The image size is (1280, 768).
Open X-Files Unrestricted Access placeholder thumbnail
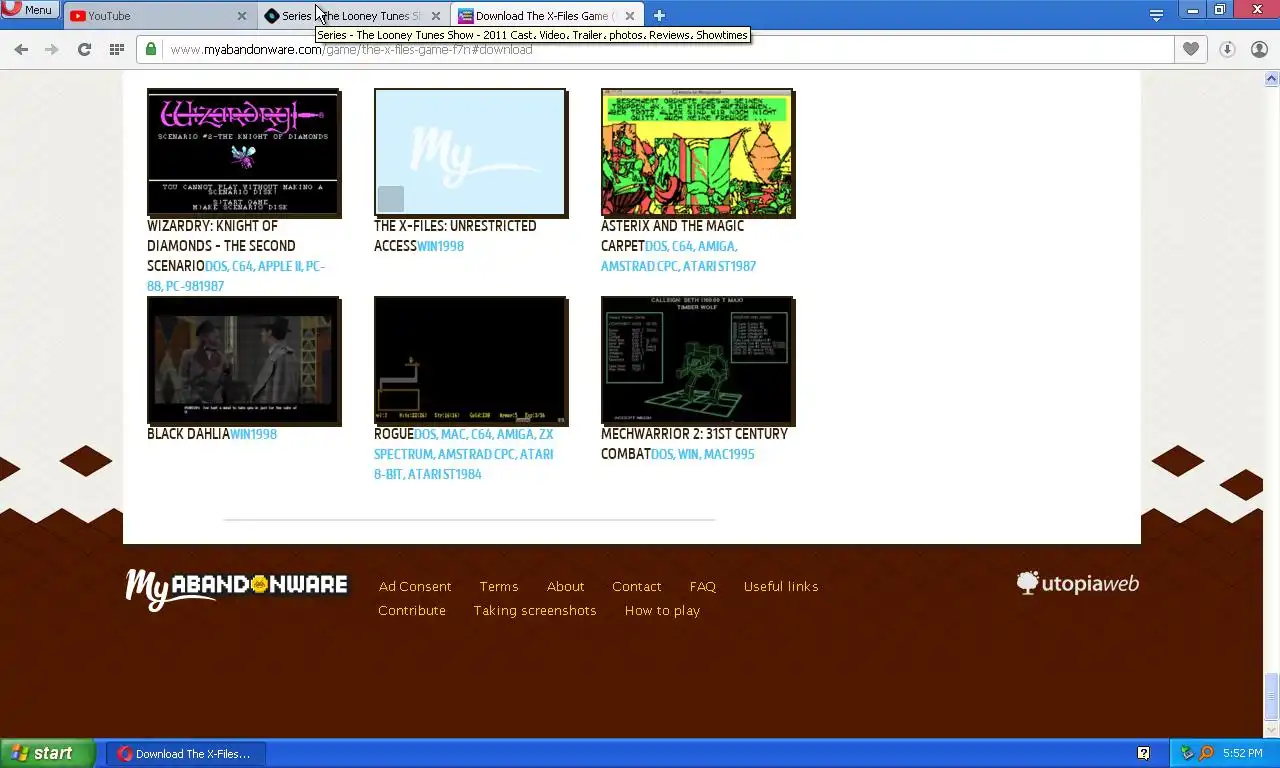[470, 152]
